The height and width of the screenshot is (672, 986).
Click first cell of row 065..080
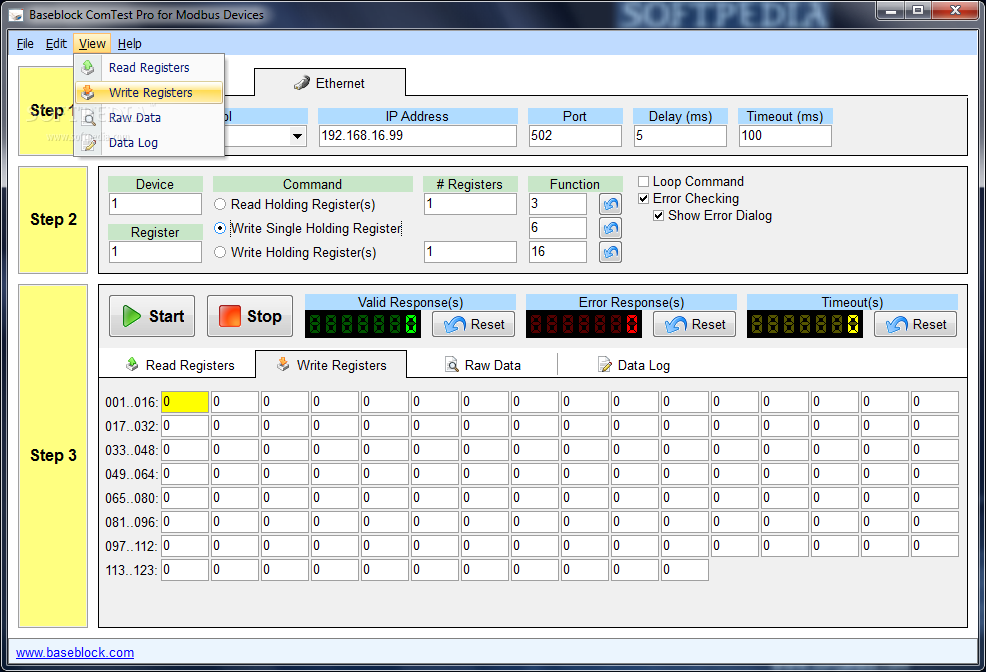185,498
